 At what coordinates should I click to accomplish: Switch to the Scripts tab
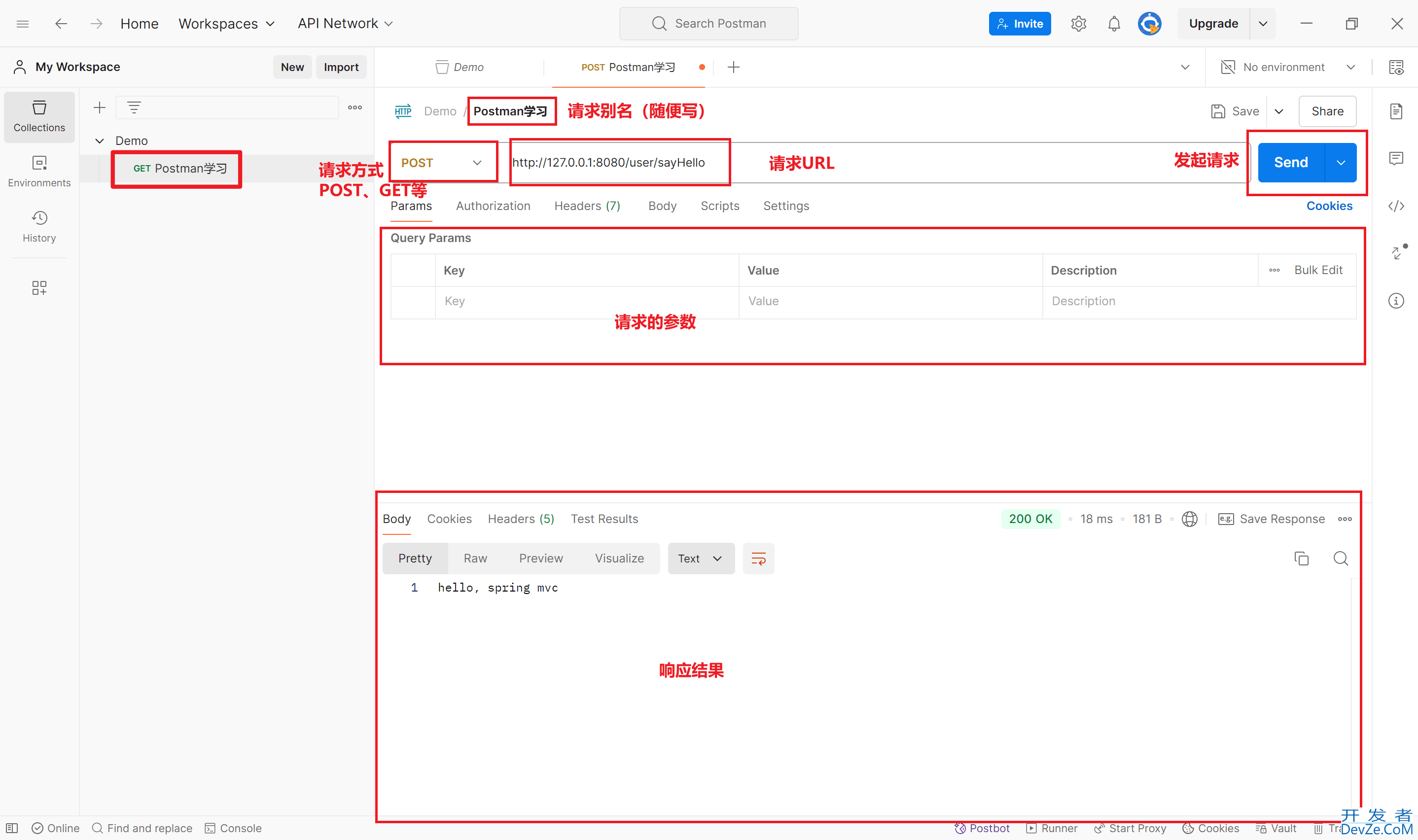(x=719, y=206)
